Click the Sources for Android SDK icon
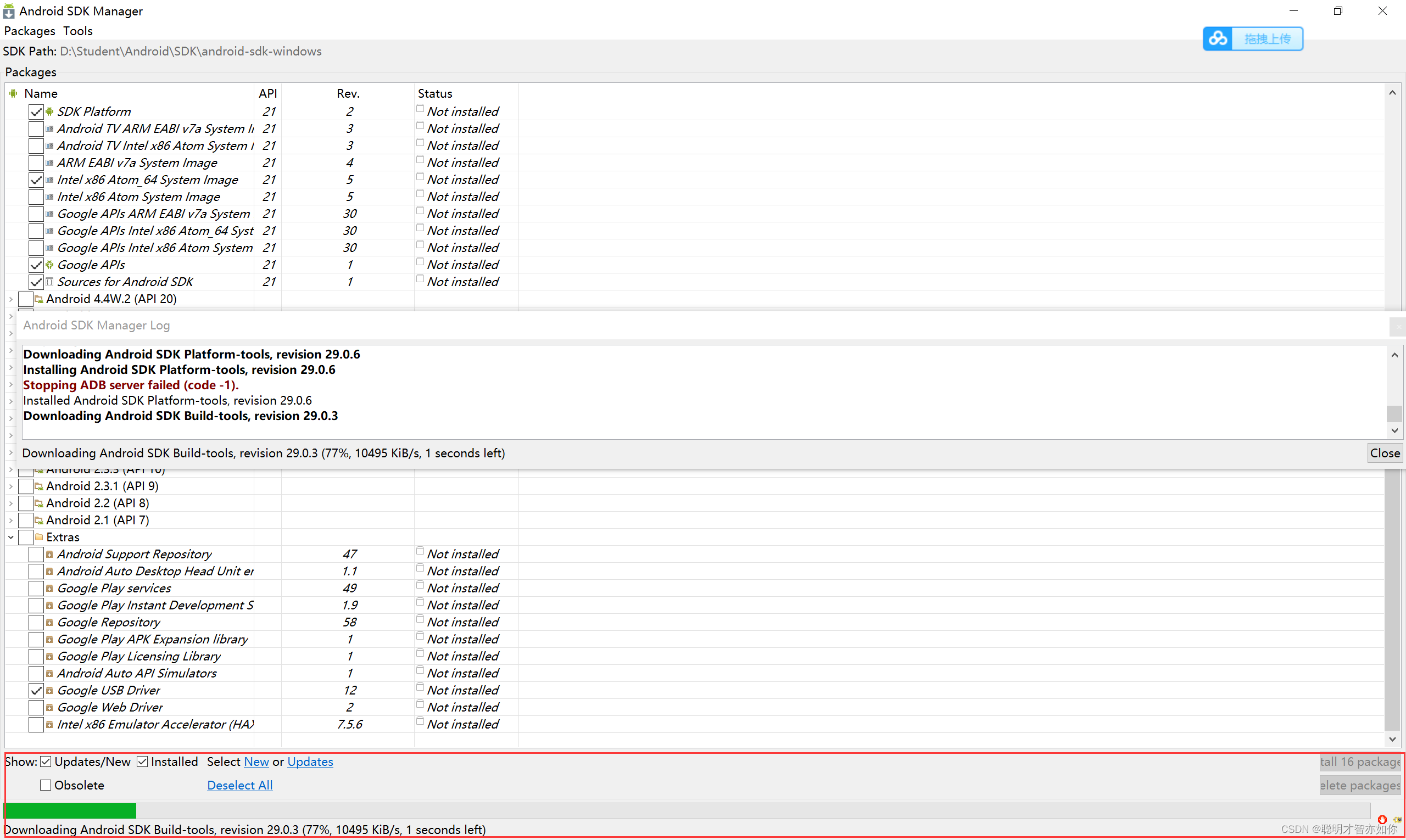The height and width of the screenshot is (840, 1406). point(50,282)
